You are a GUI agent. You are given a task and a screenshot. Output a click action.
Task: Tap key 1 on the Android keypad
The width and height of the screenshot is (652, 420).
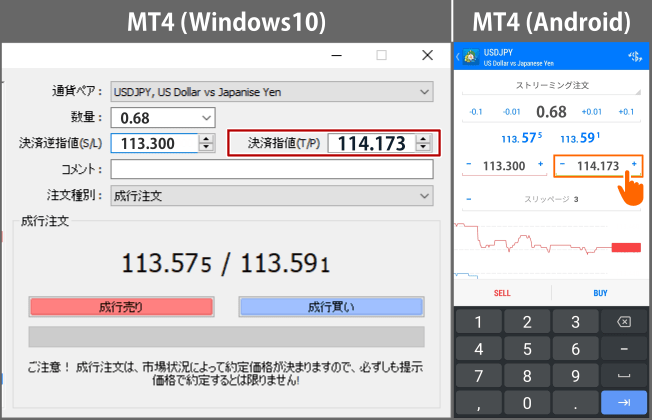(x=479, y=322)
